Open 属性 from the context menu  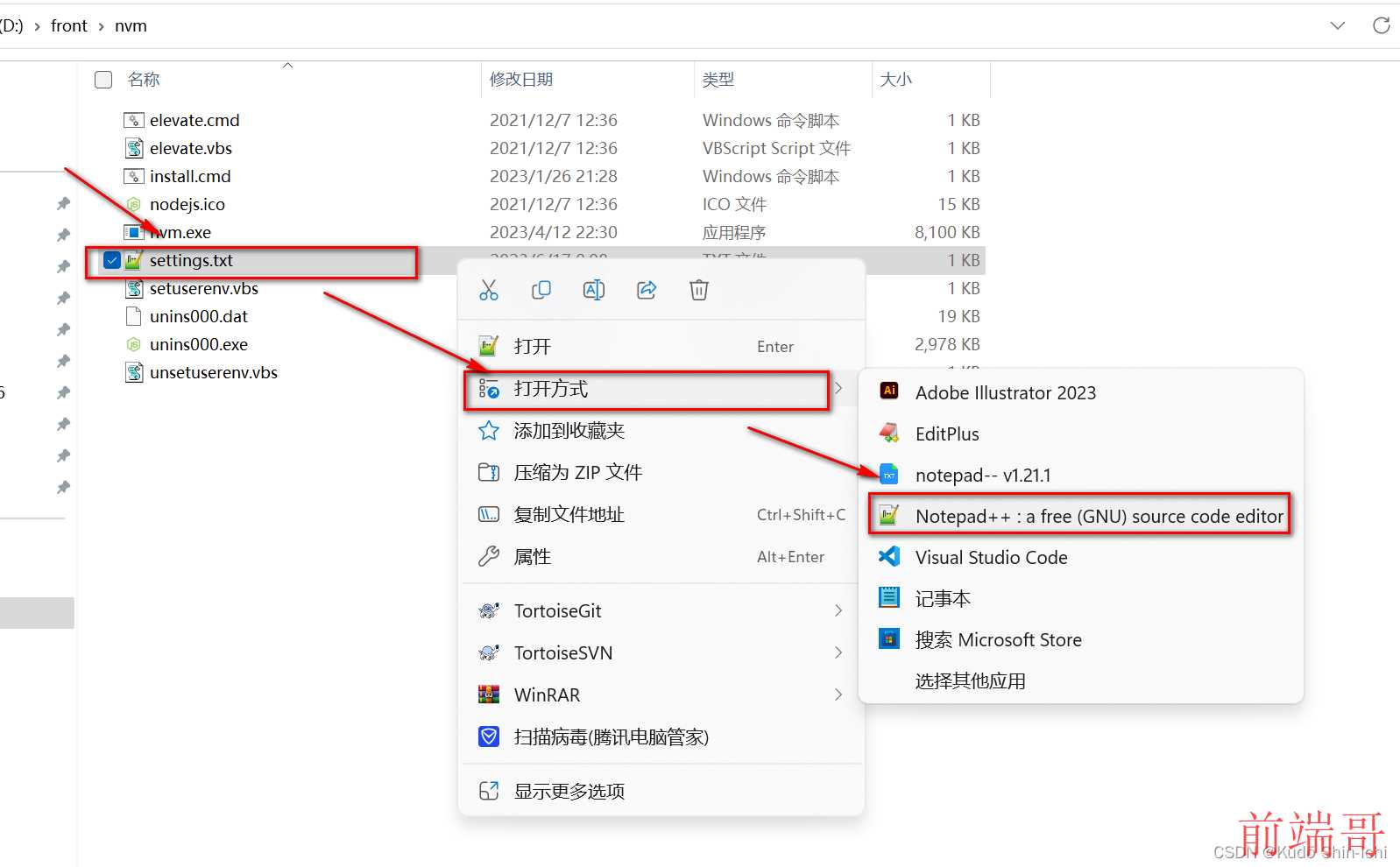(661, 556)
